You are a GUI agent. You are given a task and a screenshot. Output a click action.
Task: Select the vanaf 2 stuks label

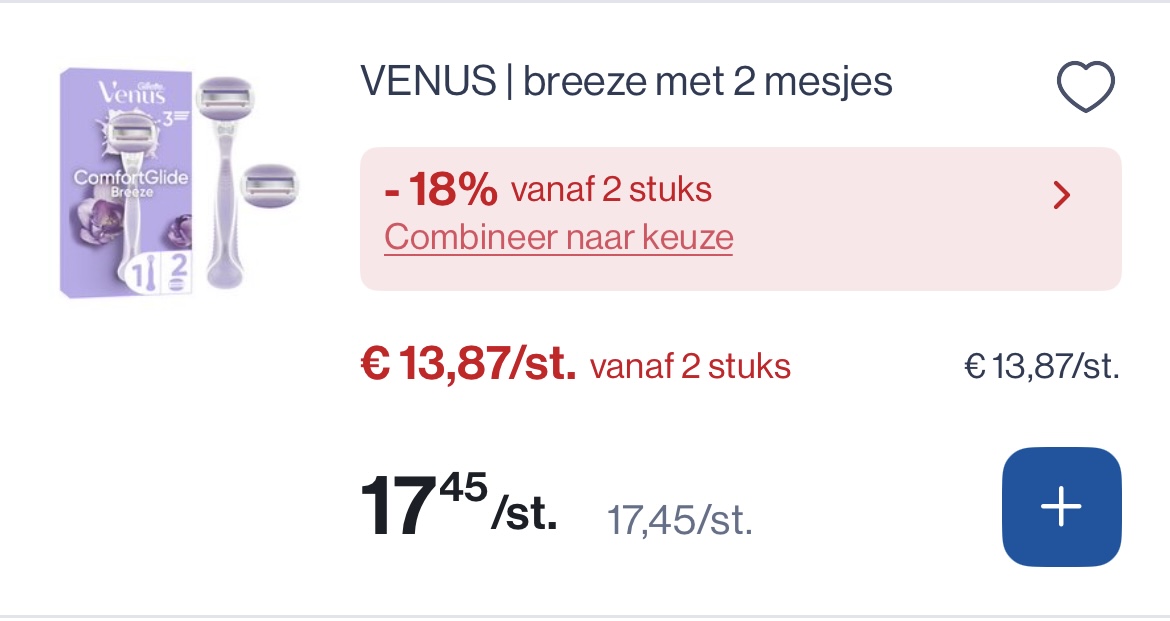pos(689,366)
